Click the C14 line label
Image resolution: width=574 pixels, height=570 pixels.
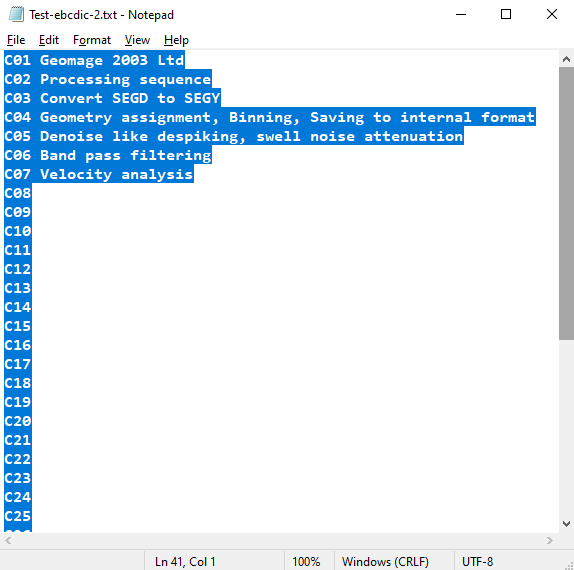tap(18, 307)
